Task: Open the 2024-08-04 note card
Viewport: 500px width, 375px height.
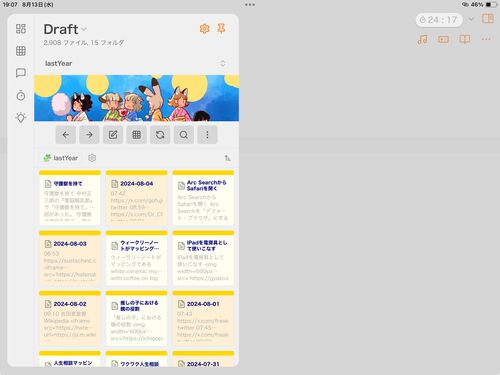Action: pos(136,198)
